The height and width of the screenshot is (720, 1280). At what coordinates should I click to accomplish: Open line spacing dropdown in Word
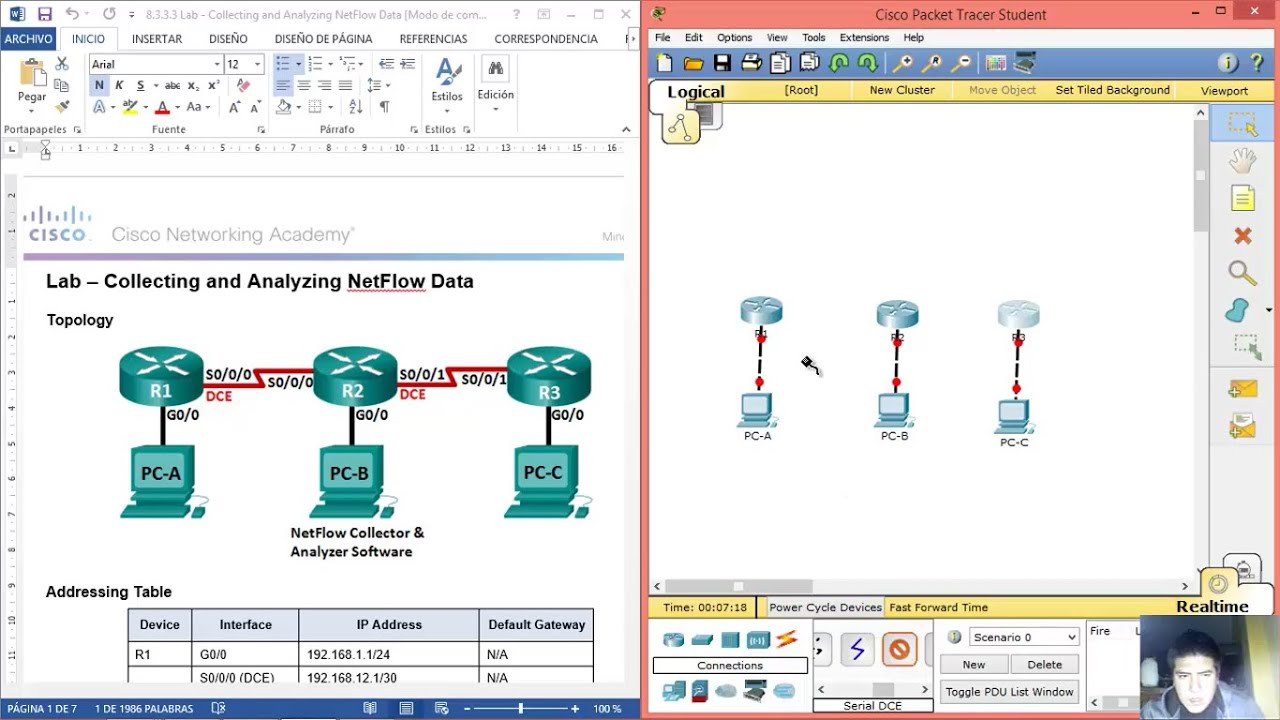[x=379, y=86]
